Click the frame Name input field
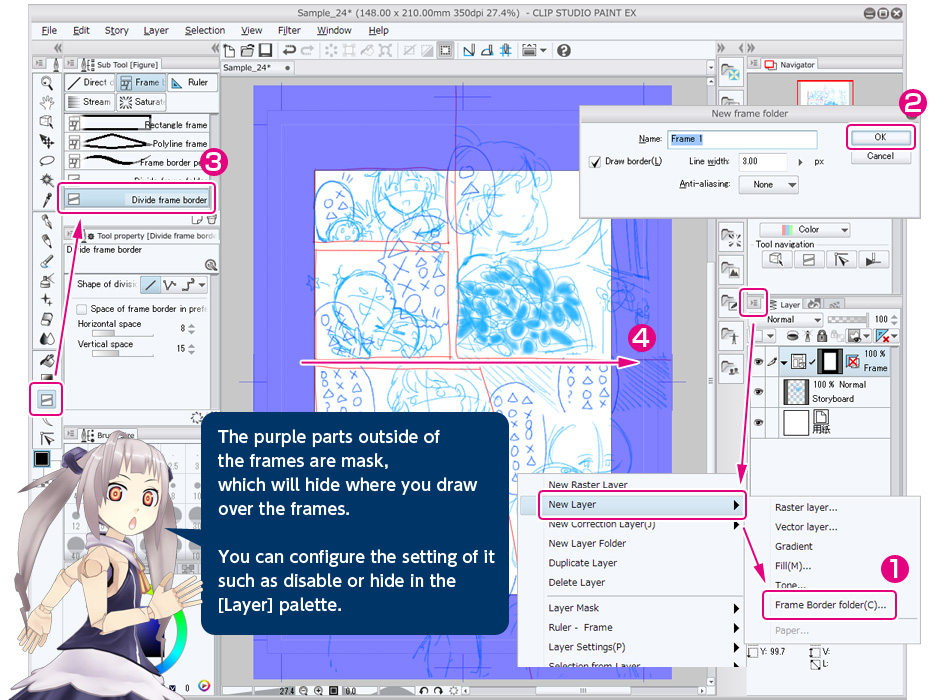The image size is (932, 700). click(x=743, y=139)
